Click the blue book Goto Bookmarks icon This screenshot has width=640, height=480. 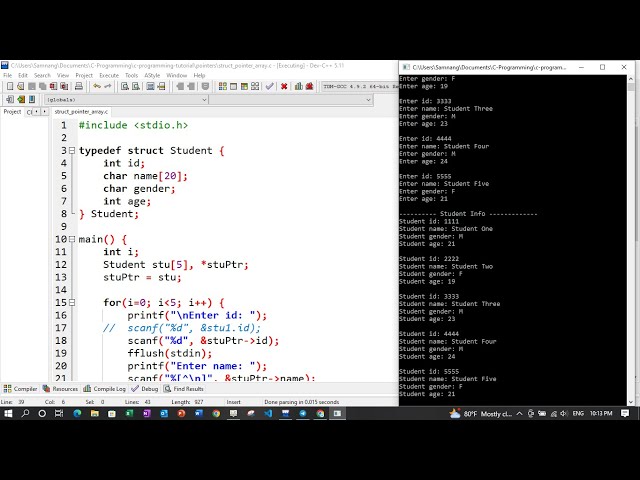[32, 100]
